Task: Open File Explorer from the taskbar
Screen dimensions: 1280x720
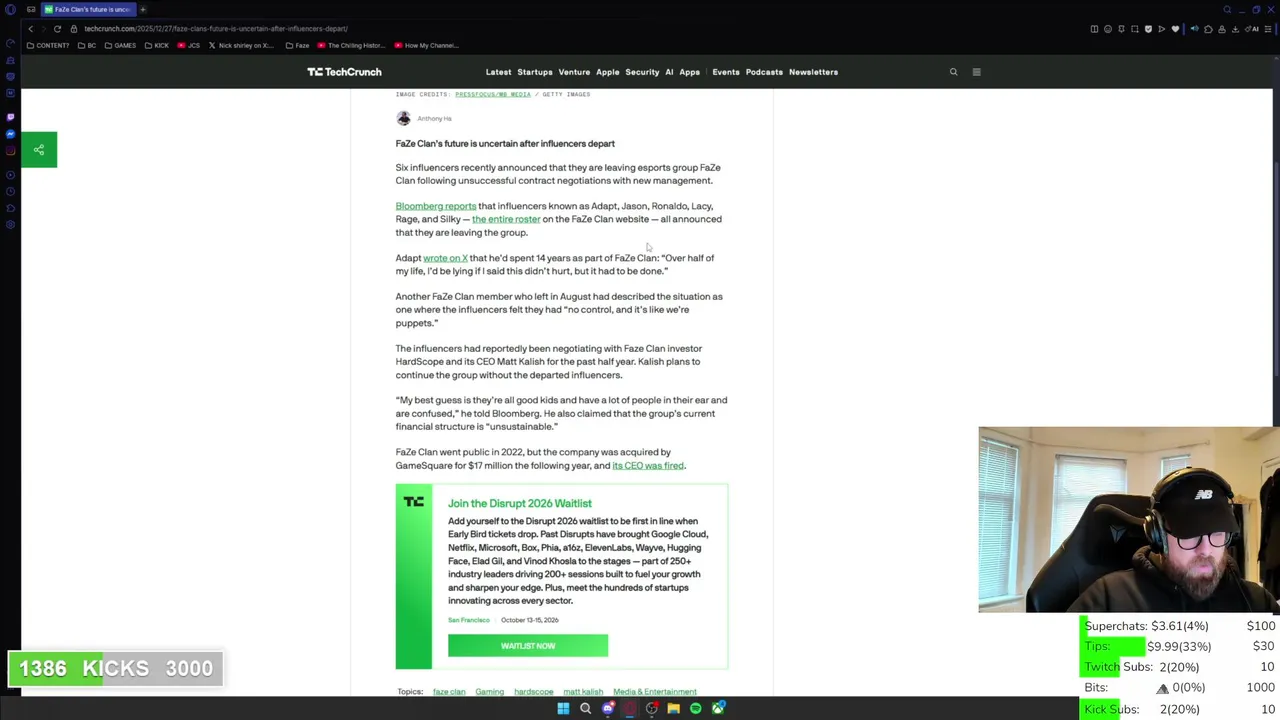Action: (x=673, y=708)
